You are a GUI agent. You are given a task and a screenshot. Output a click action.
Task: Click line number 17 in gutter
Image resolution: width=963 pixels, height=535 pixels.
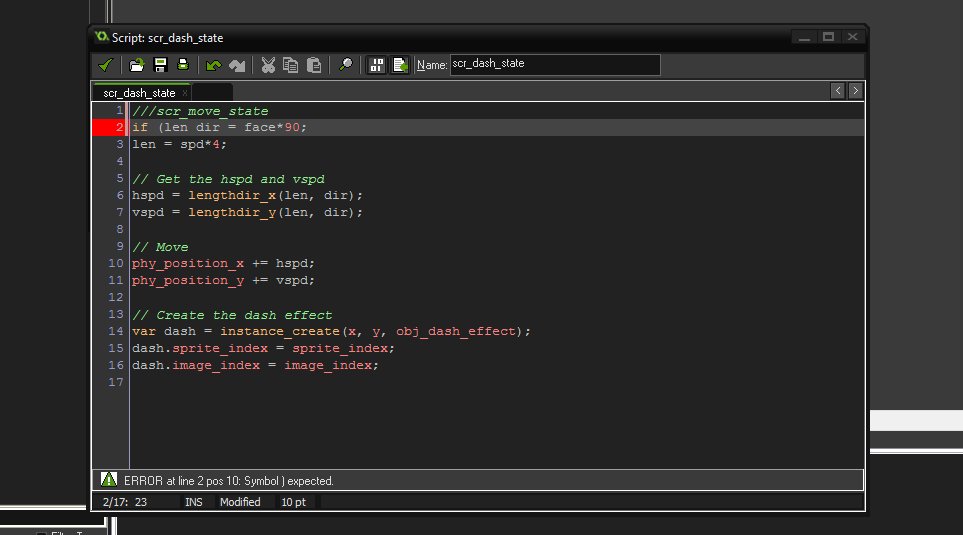click(x=115, y=382)
